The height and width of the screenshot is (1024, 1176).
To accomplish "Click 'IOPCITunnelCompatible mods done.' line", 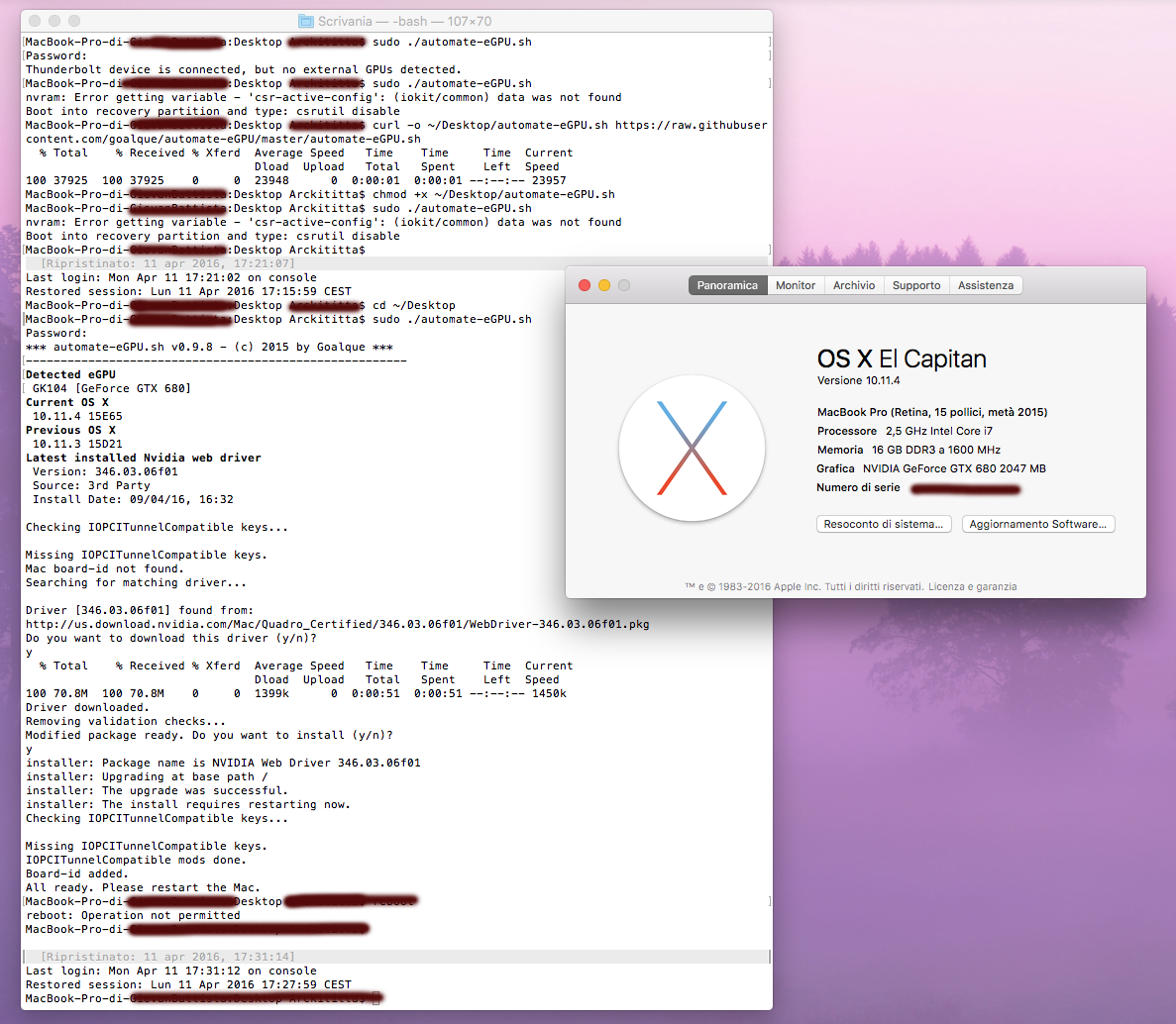I will pyautogui.click(x=137, y=860).
